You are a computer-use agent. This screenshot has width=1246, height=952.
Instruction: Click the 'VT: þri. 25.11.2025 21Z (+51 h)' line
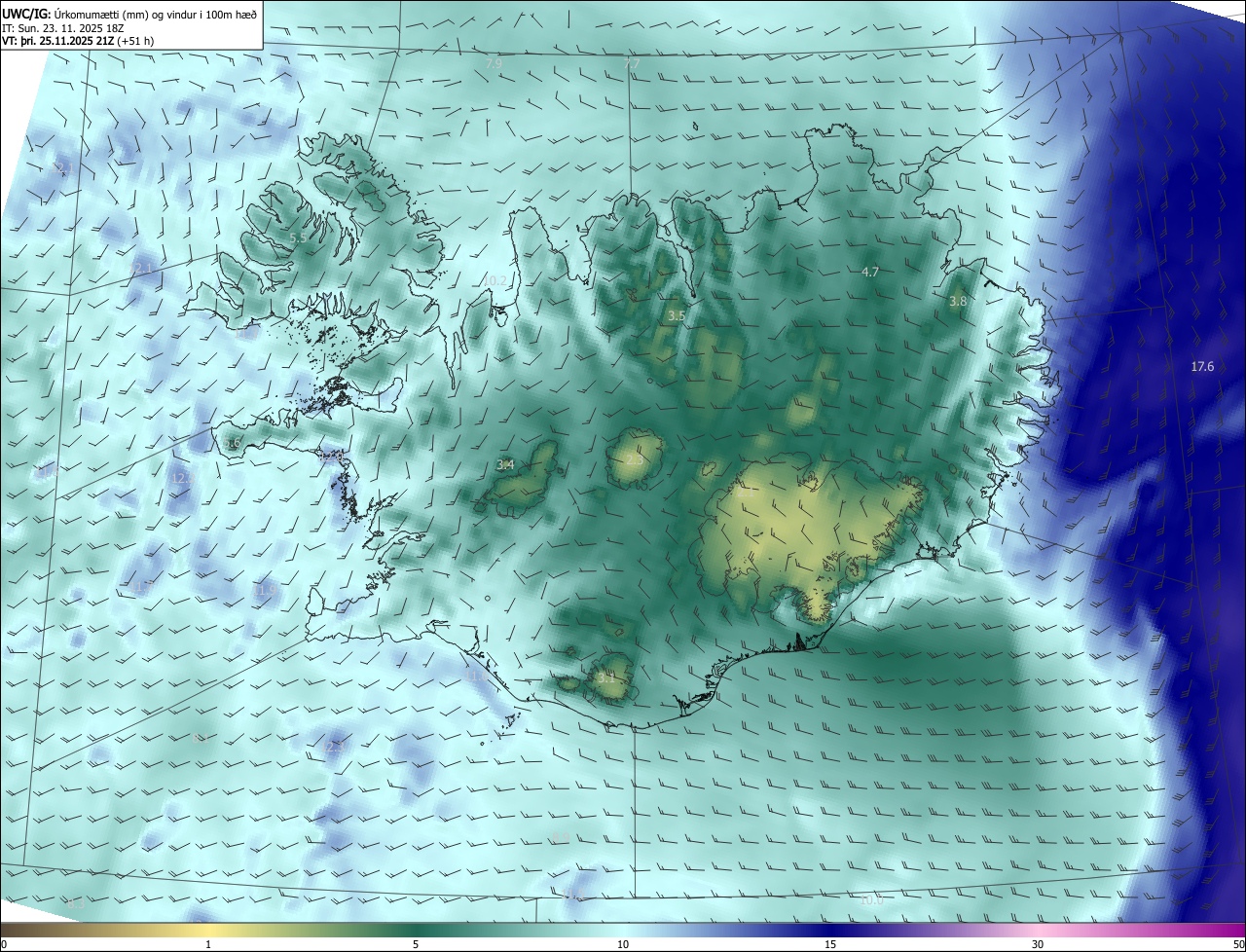point(78,41)
